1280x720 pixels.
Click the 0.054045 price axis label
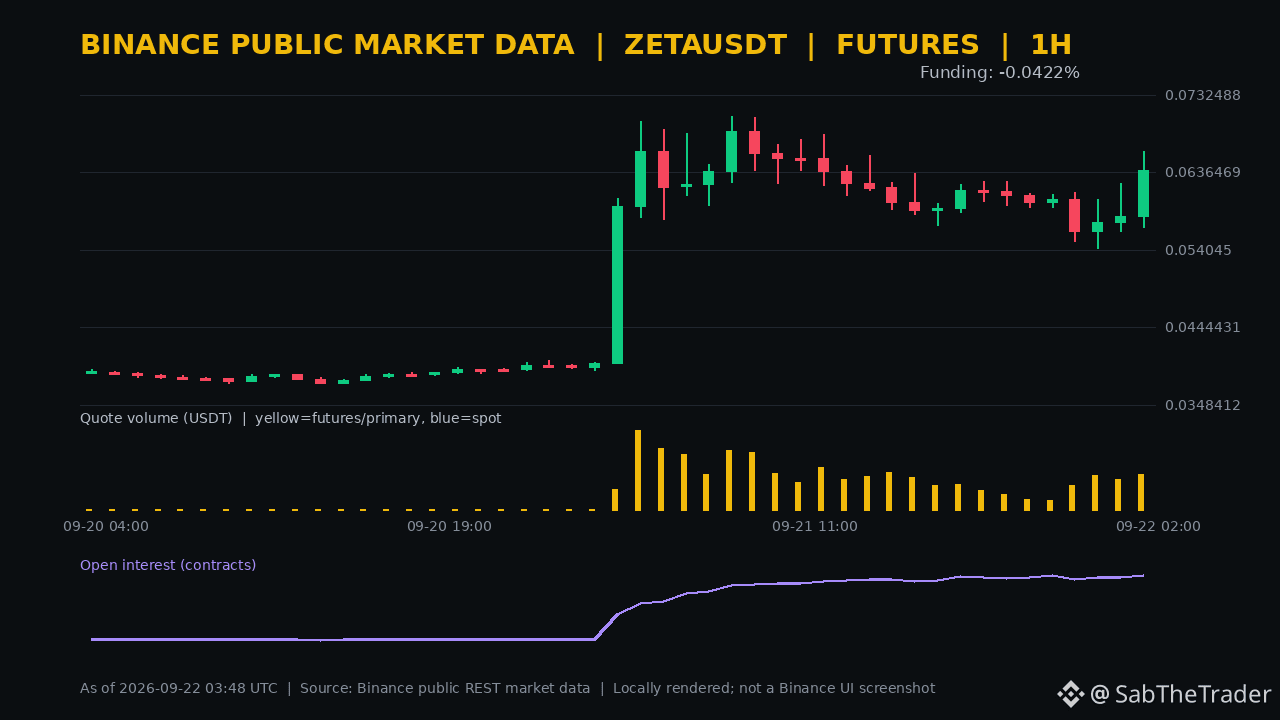[1198, 250]
